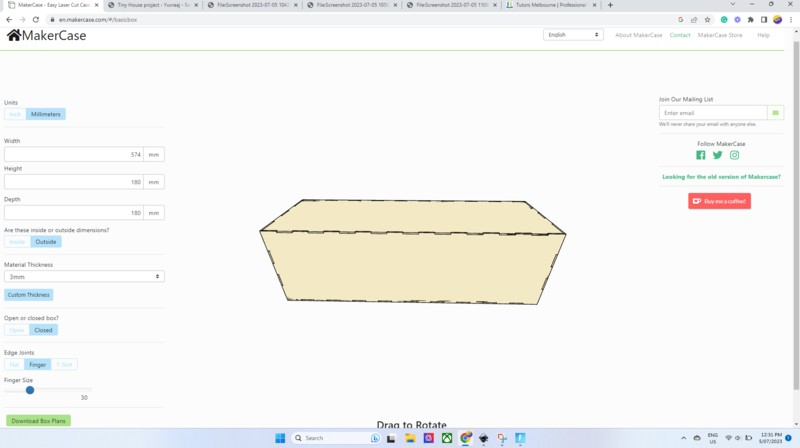The width and height of the screenshot is (800, 448).
Task: Click the 3D box preview
Action: point(413,252)
